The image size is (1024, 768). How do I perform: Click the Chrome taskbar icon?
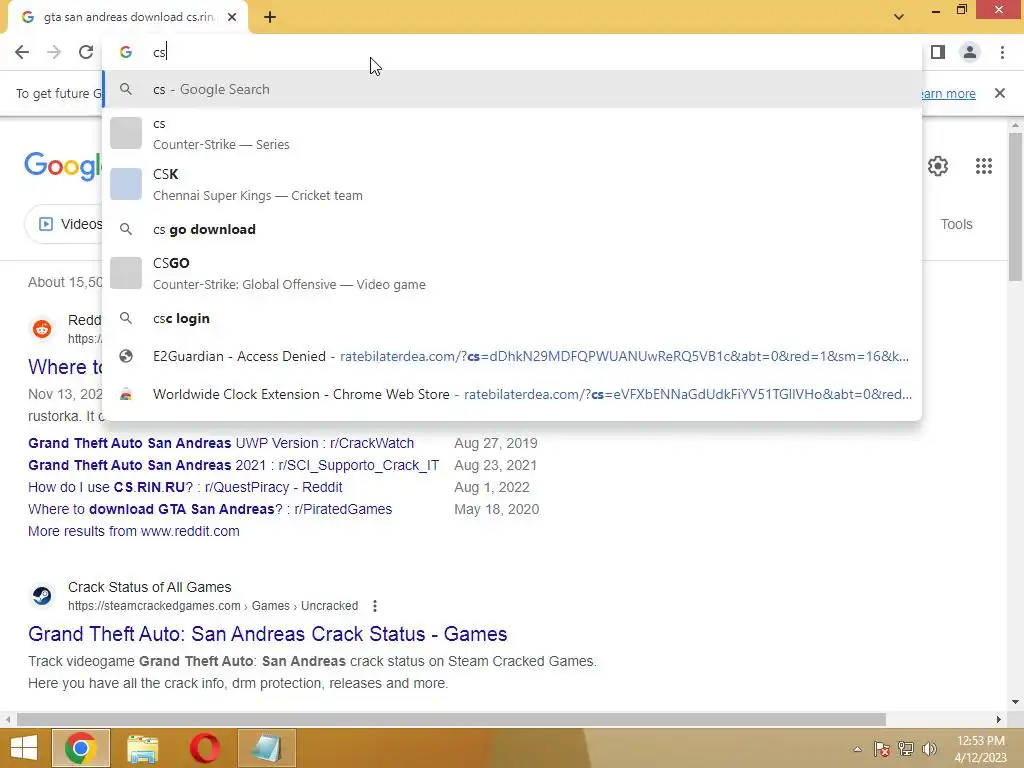[81, 748]
